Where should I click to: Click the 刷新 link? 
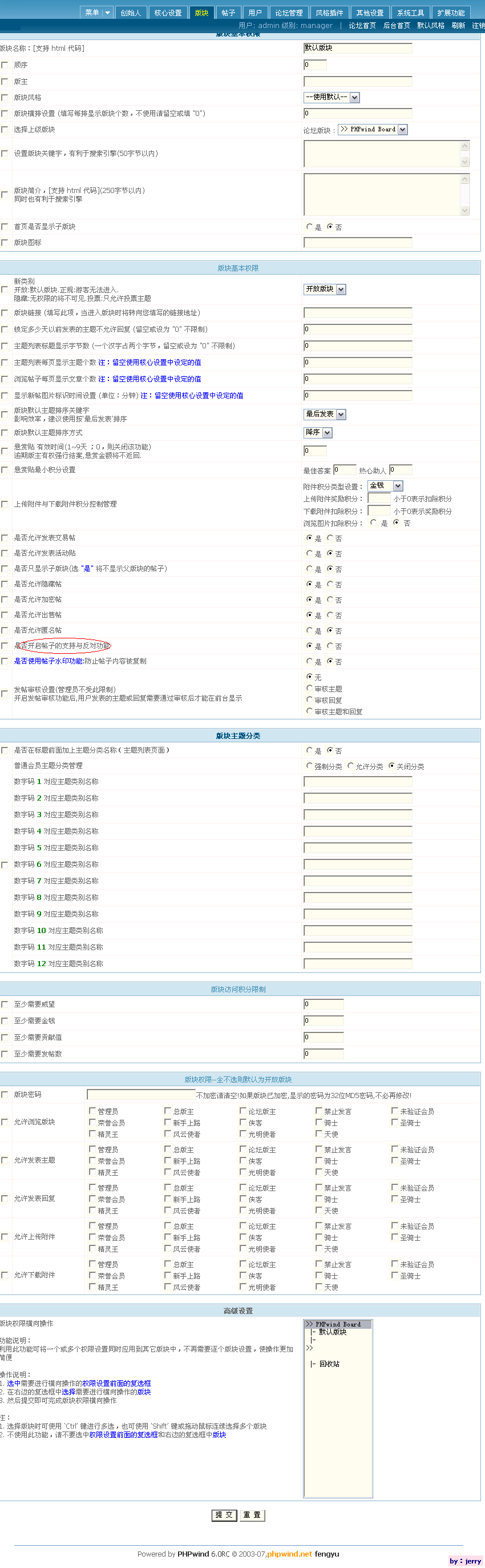(x=458, y=26)
